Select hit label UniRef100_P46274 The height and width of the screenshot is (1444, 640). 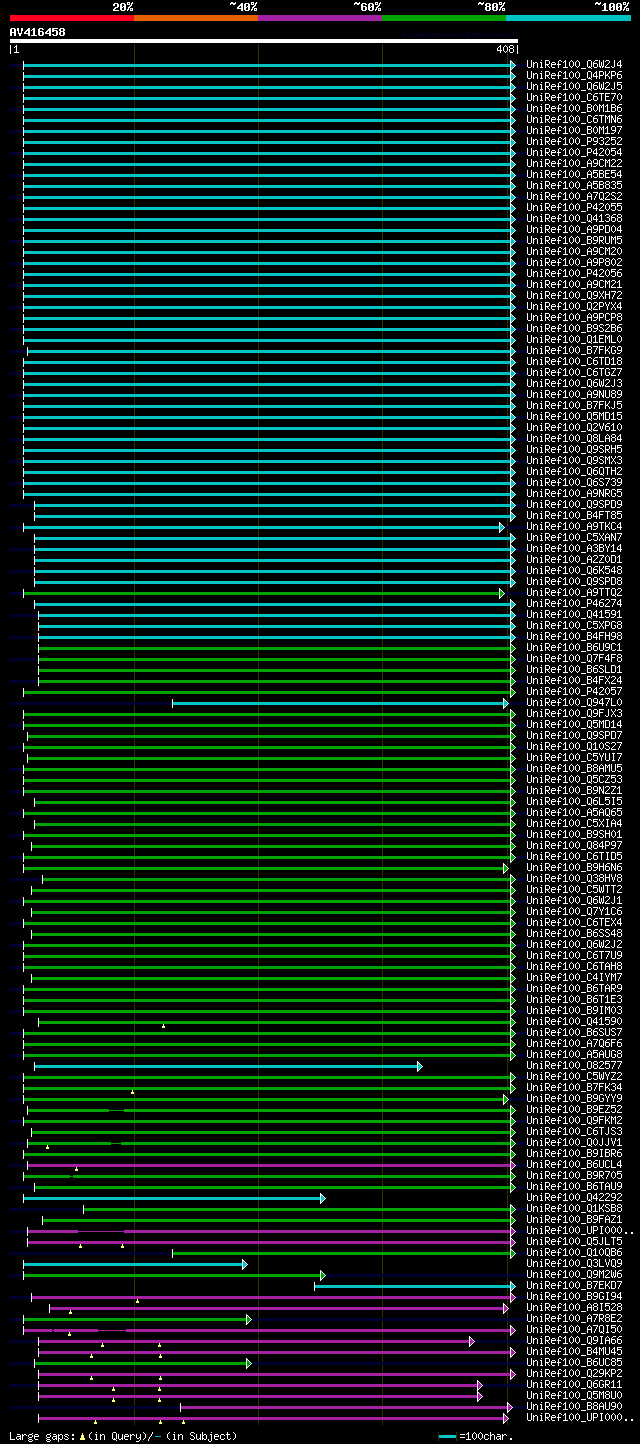point(574,604)
